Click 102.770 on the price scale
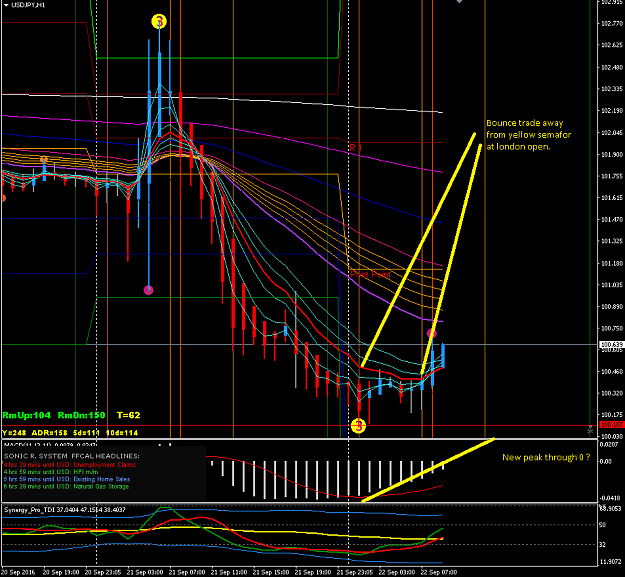 point(612,24)
